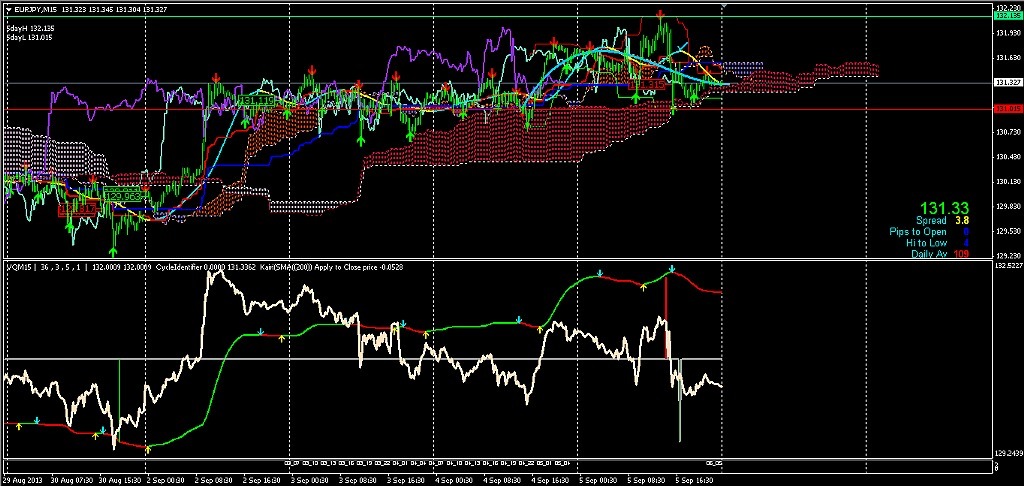This screenshot has width=1024, height=486.
Task: Click the SdayL 131.015 label
Action: pyautogui.click(x=29, y=38)
